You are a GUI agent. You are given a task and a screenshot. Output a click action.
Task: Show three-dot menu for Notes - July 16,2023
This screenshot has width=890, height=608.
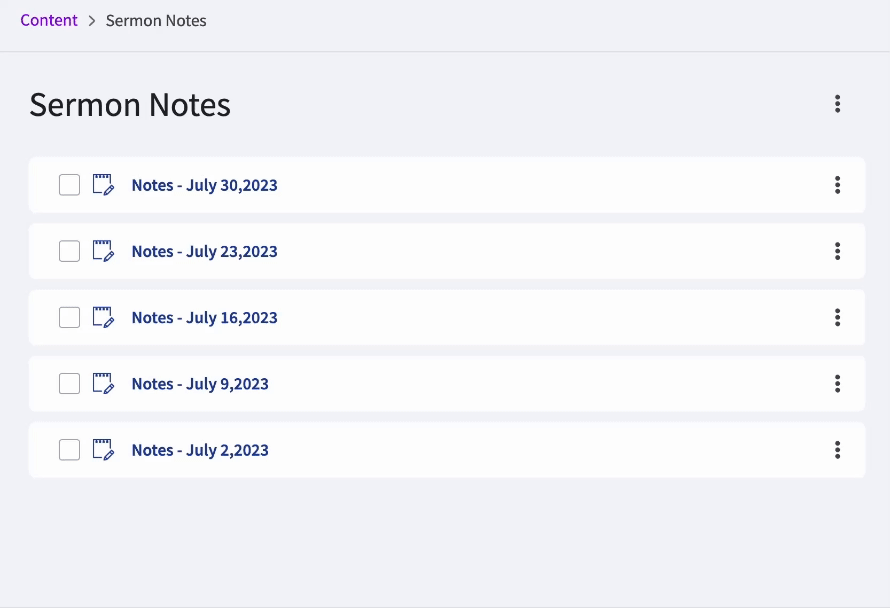[837, 317]
